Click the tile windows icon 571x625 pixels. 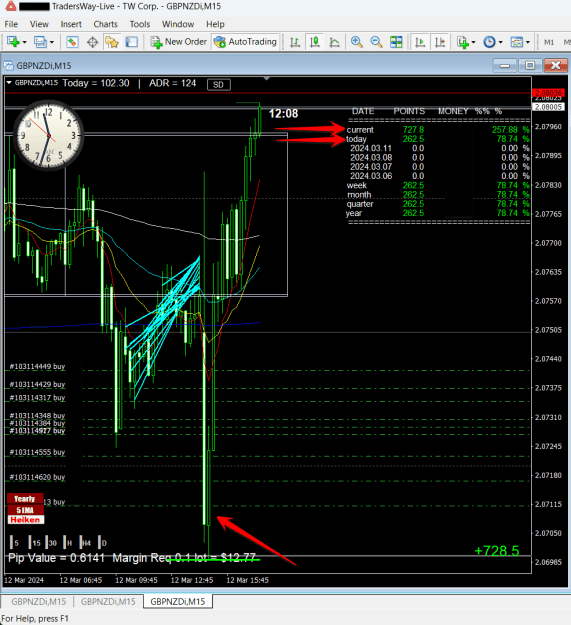coord(396,42)
